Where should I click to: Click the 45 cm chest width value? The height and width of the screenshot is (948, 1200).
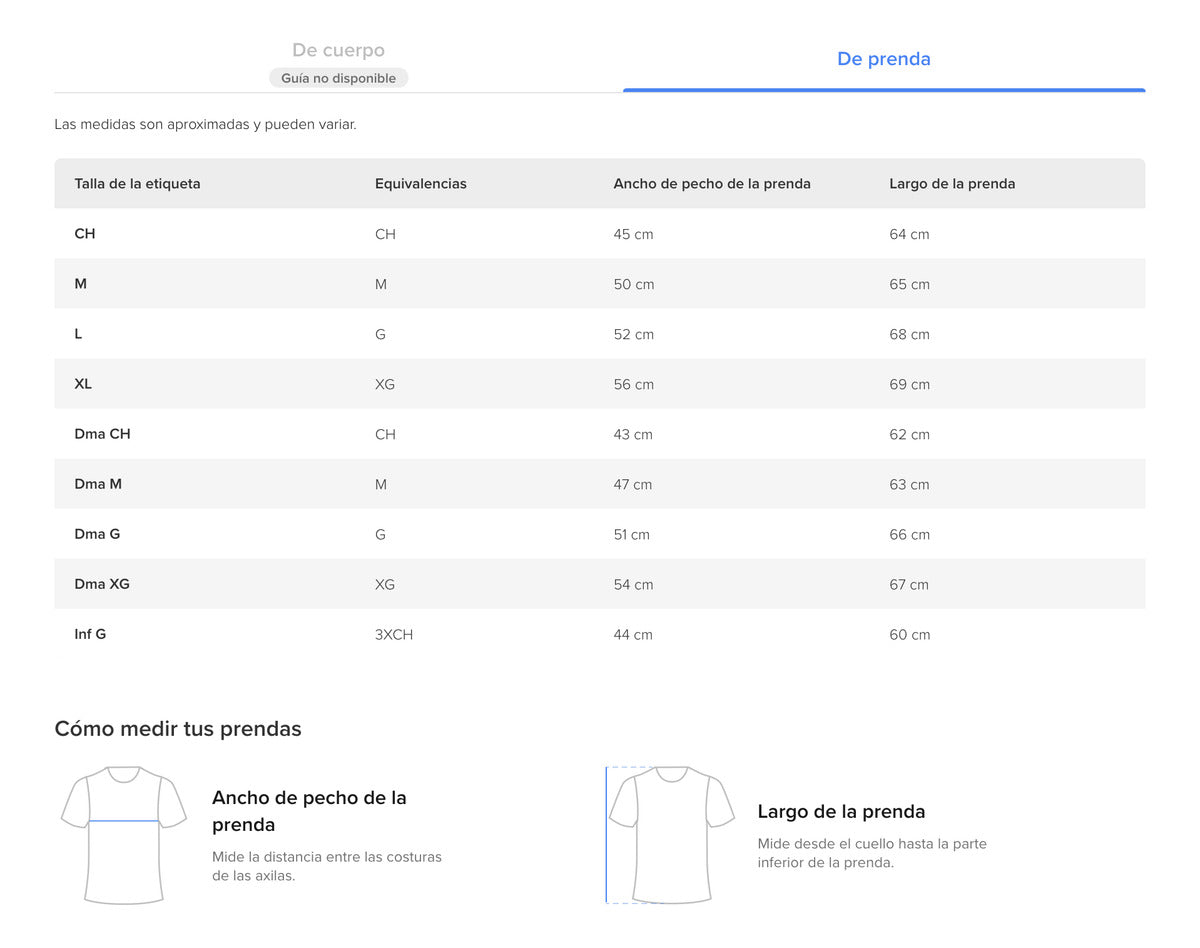coord(633,234)
